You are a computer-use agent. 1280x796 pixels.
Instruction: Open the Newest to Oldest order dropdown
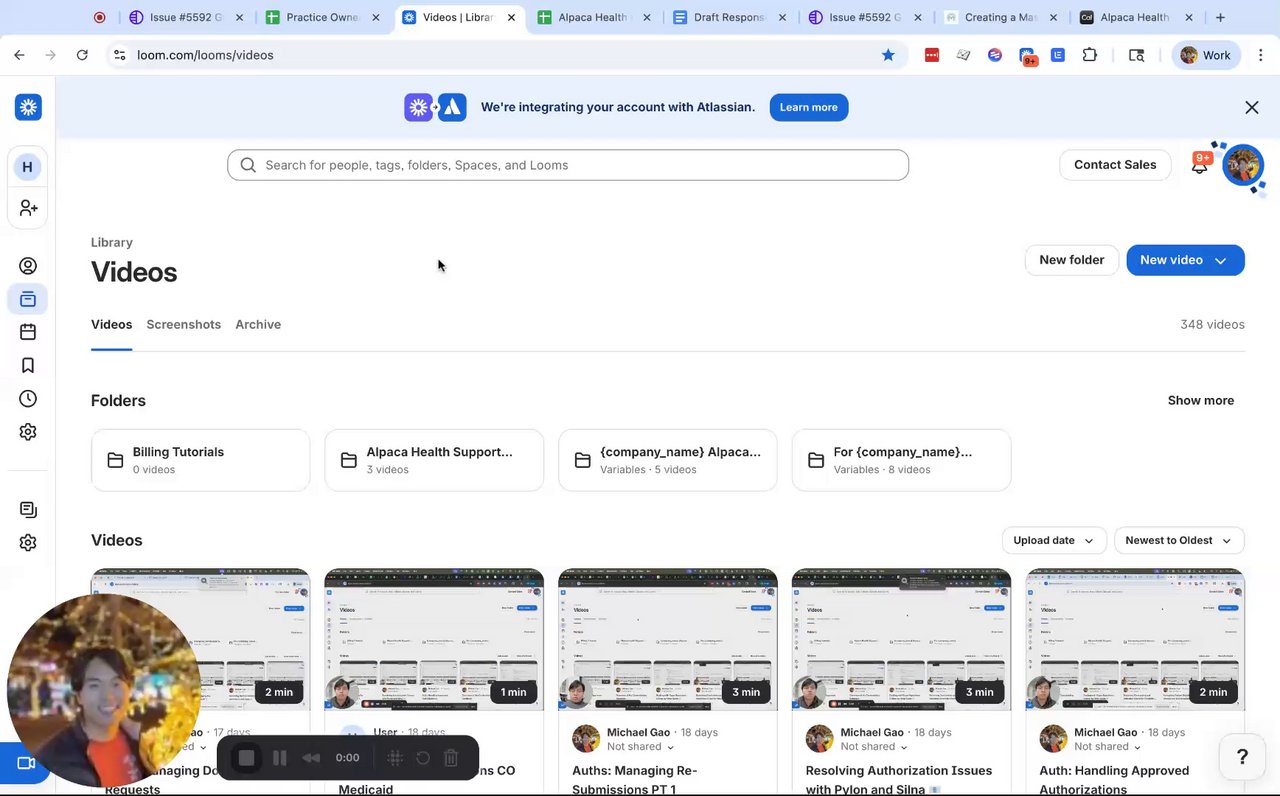tap(1179, 540)
